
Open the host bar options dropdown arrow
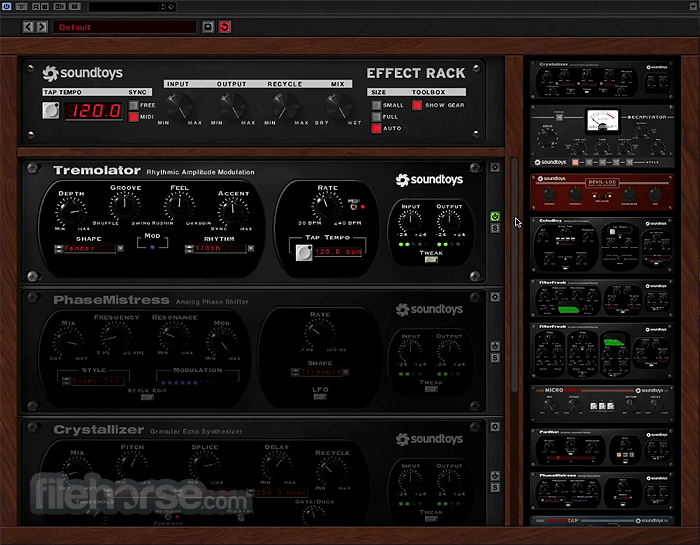692,6
